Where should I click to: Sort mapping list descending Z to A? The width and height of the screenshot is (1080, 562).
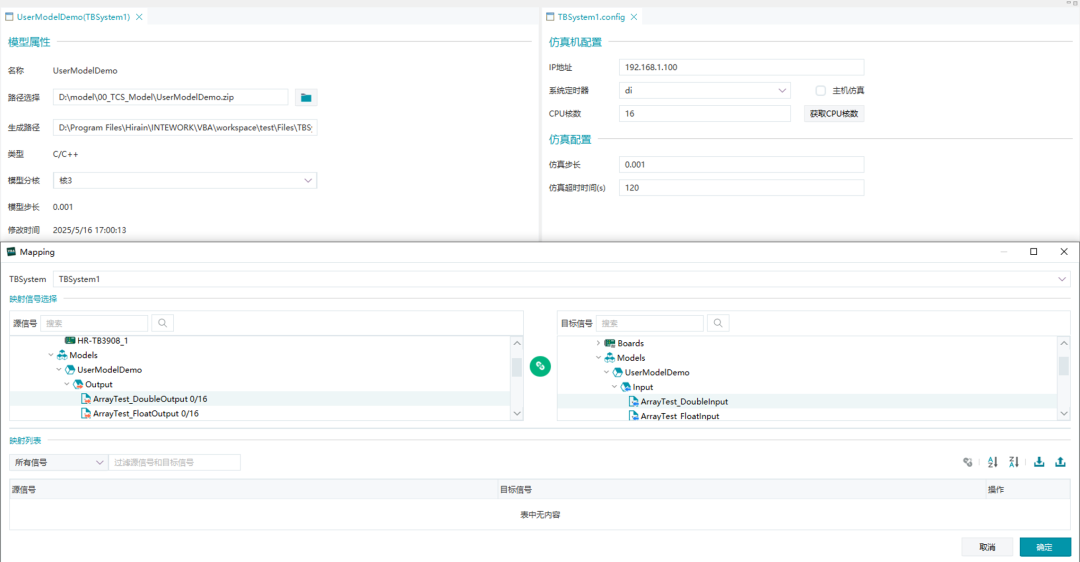1014,462
